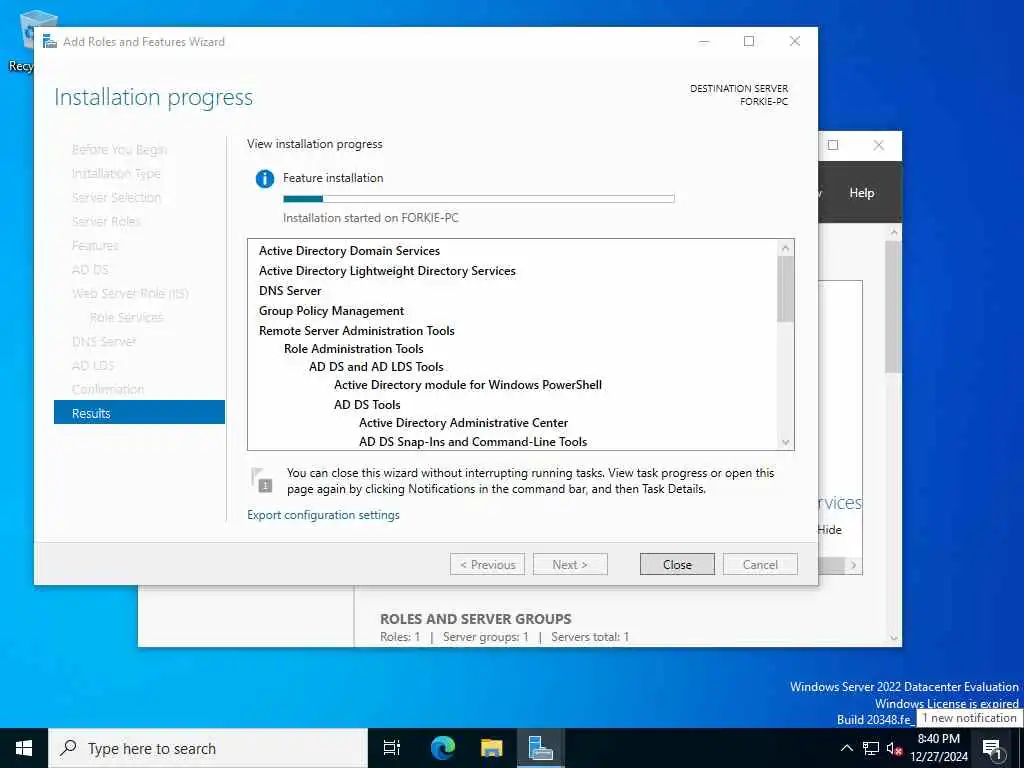This screenshot has width=1024, height=768.
Task: Select Active Directory Lightweight Directory Services row
Action: [x=387, y=271]
